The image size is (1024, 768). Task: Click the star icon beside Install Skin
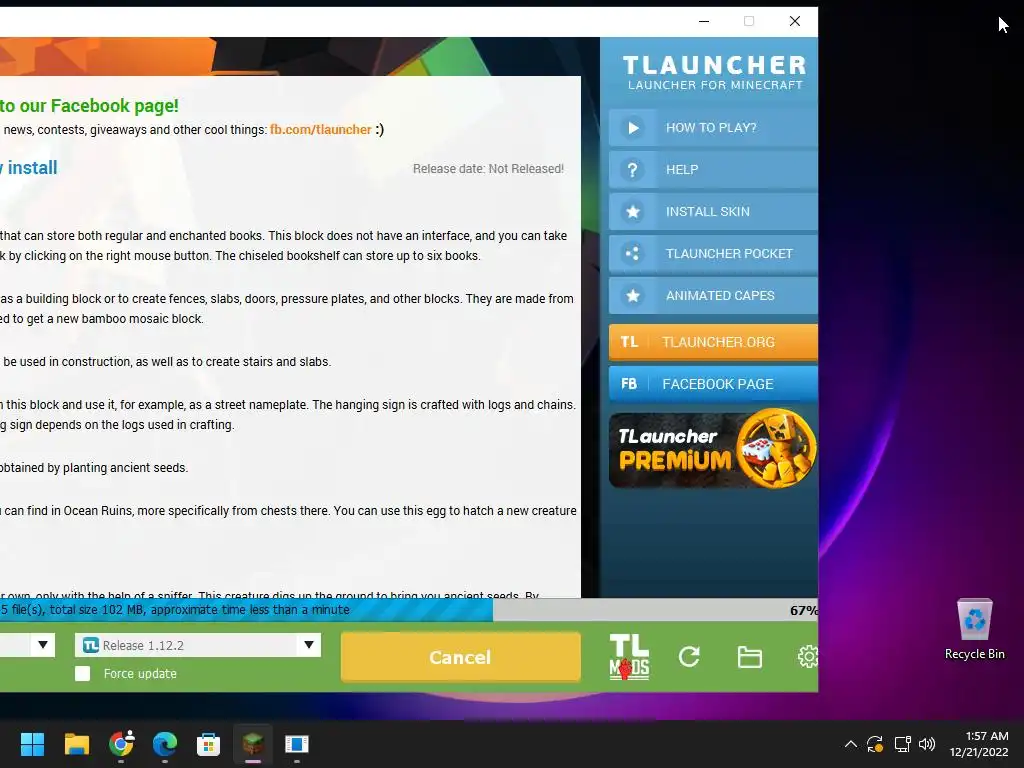tap(632, 212)
